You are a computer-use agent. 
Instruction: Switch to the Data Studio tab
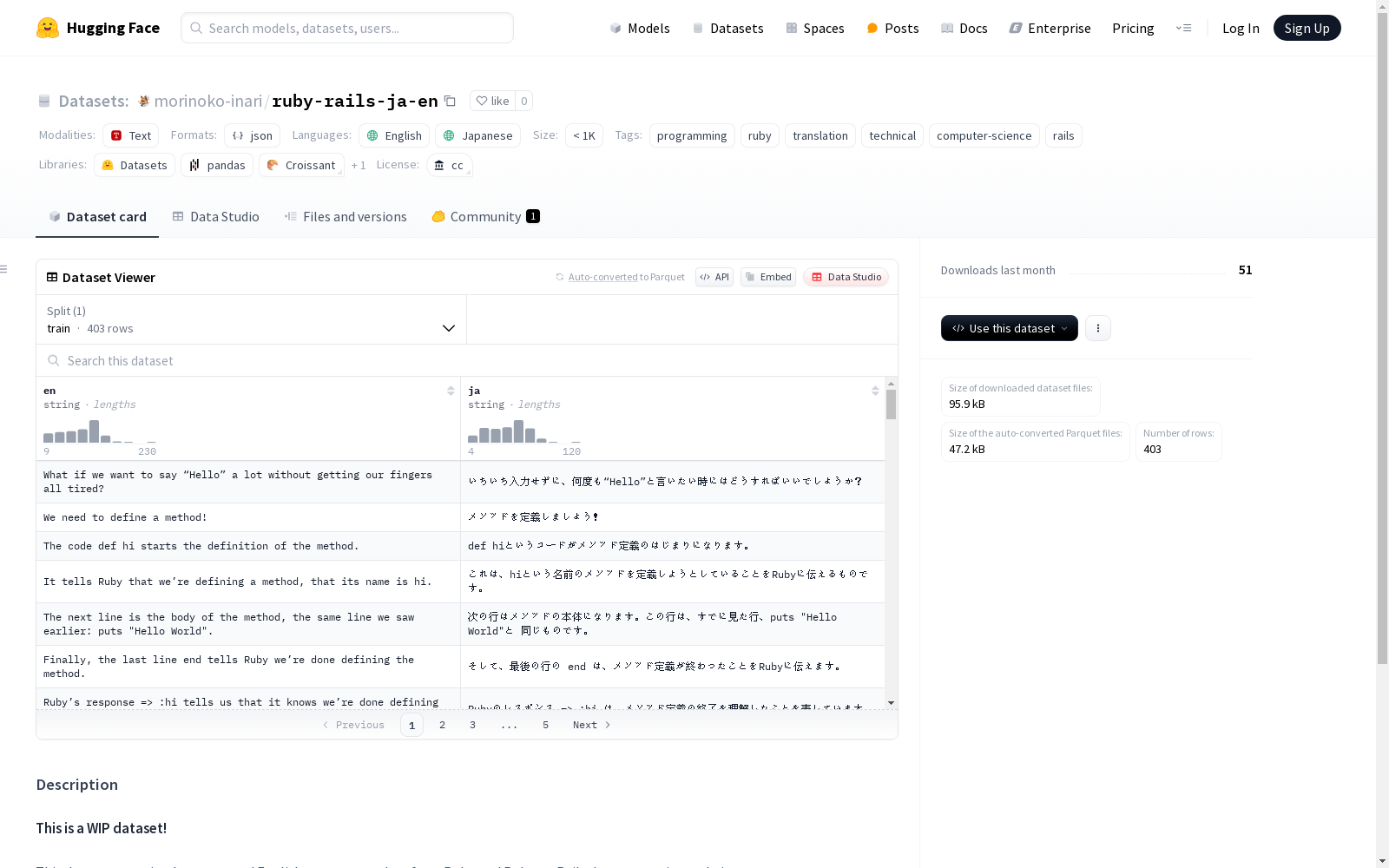click(215, 217)
